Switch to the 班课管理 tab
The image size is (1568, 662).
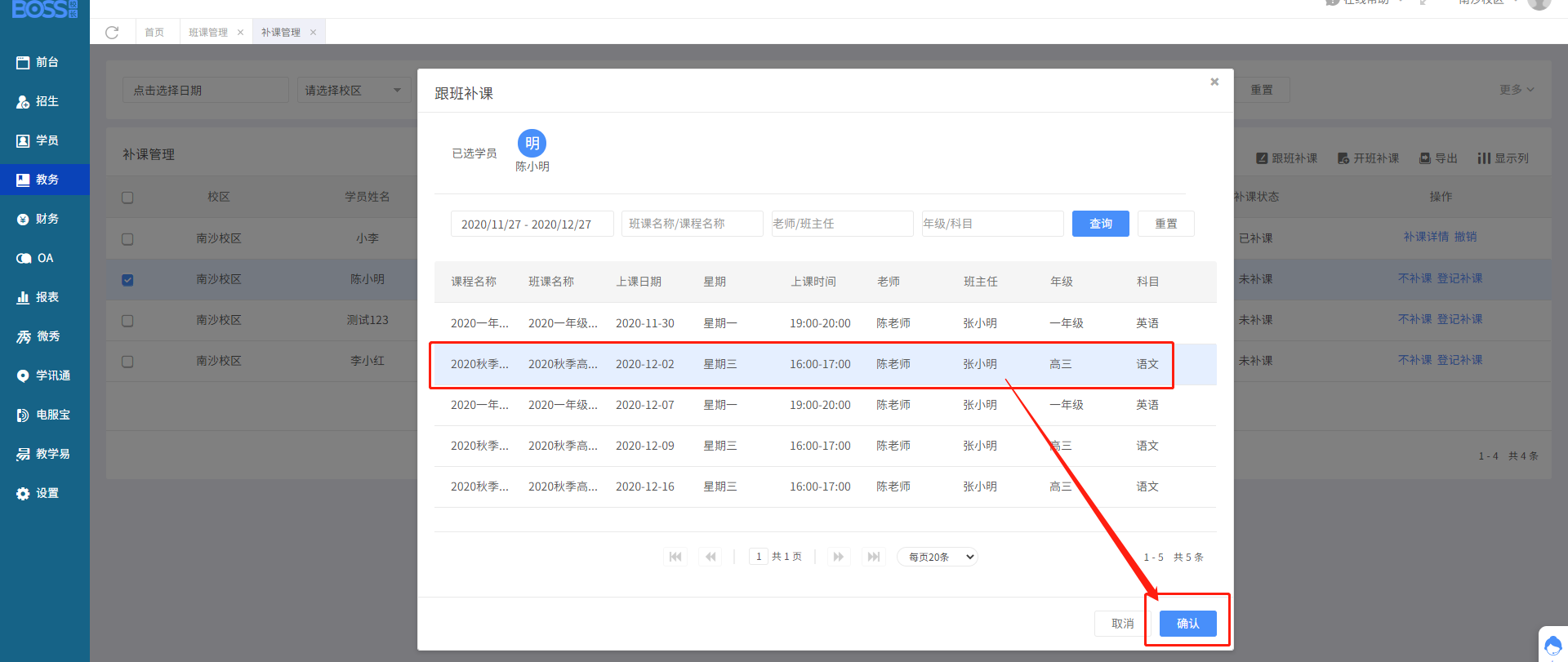coord(208,33)
